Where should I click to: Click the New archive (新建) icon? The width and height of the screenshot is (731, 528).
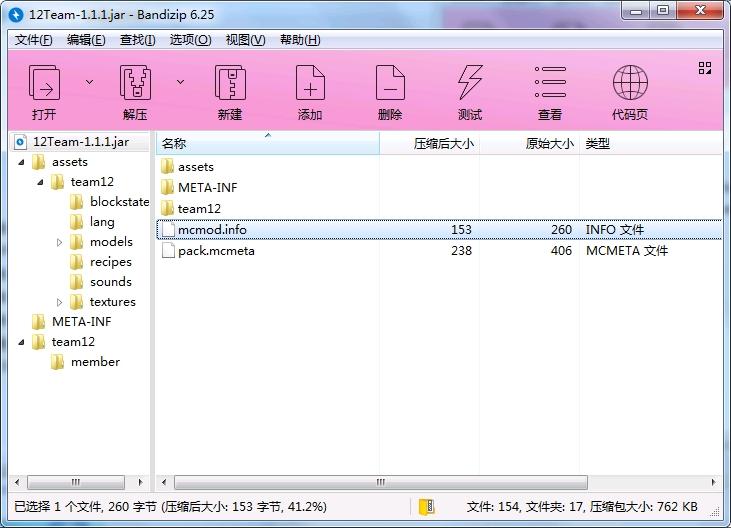(x=230, y=82)
